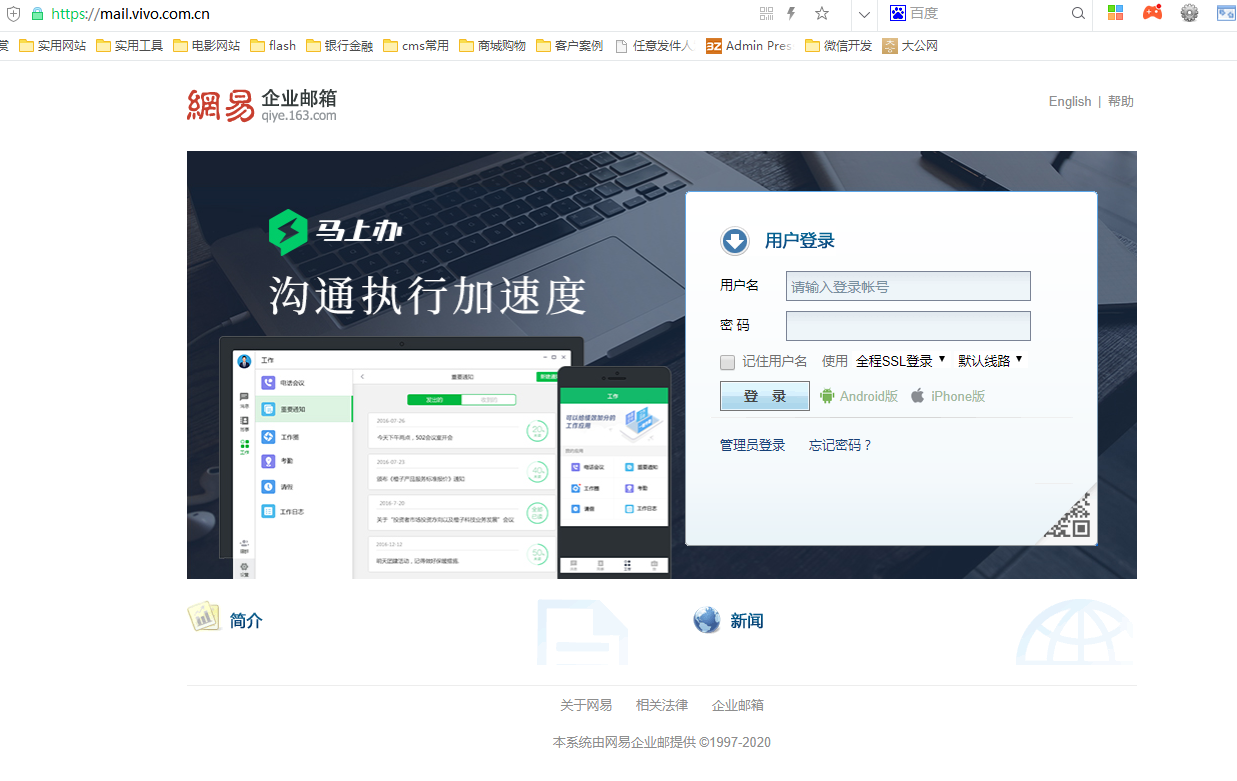This screenshot has height=781, width=1237.
Task: Open the 微信开发 bookmark folder
Action: click(x=839, y=45)
